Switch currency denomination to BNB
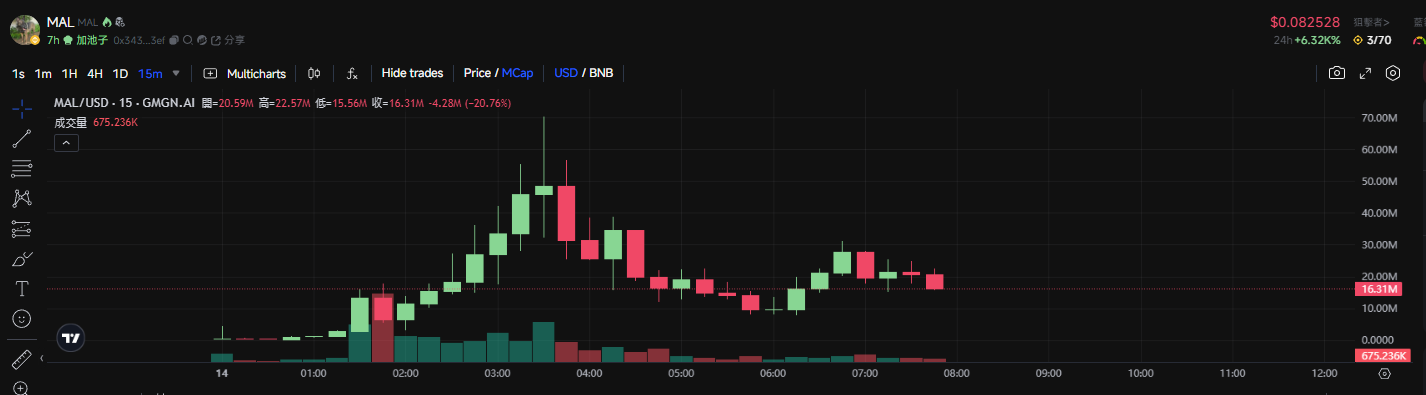Image resolution: width=1426 pixels, height=395 pixels. (x=602, y=73)
